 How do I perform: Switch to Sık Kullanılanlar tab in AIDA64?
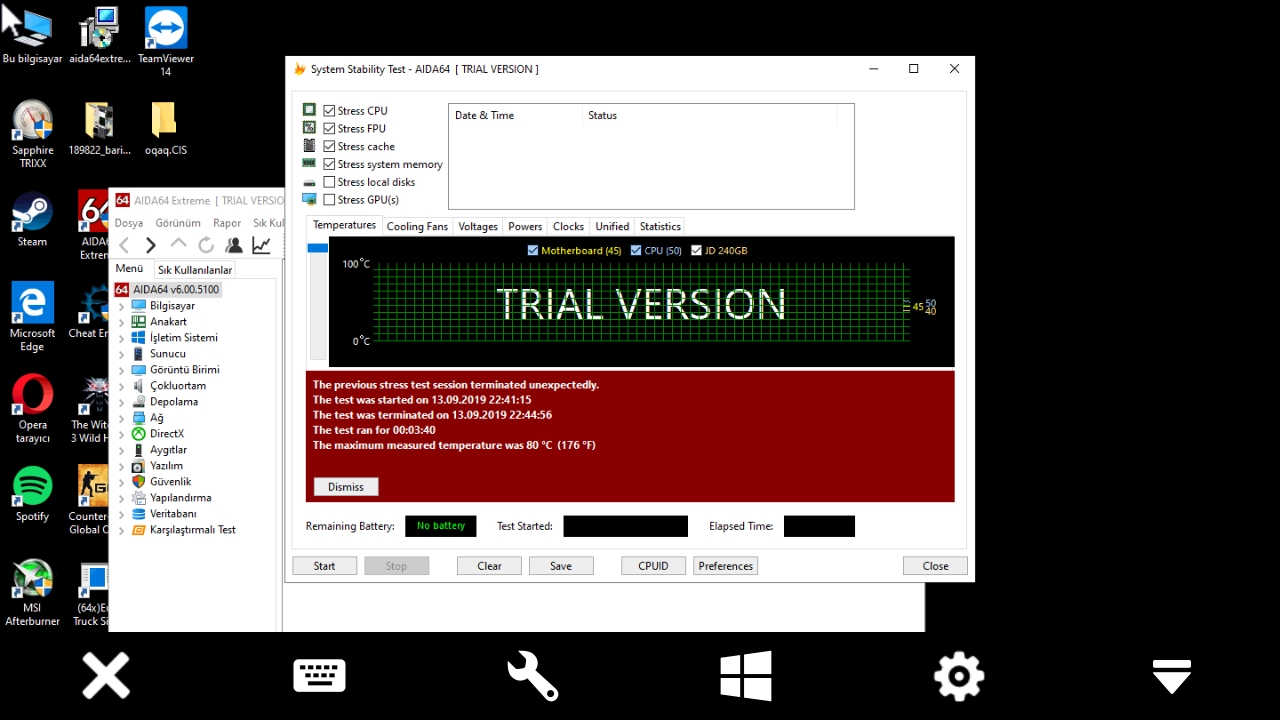click(195, 270)
